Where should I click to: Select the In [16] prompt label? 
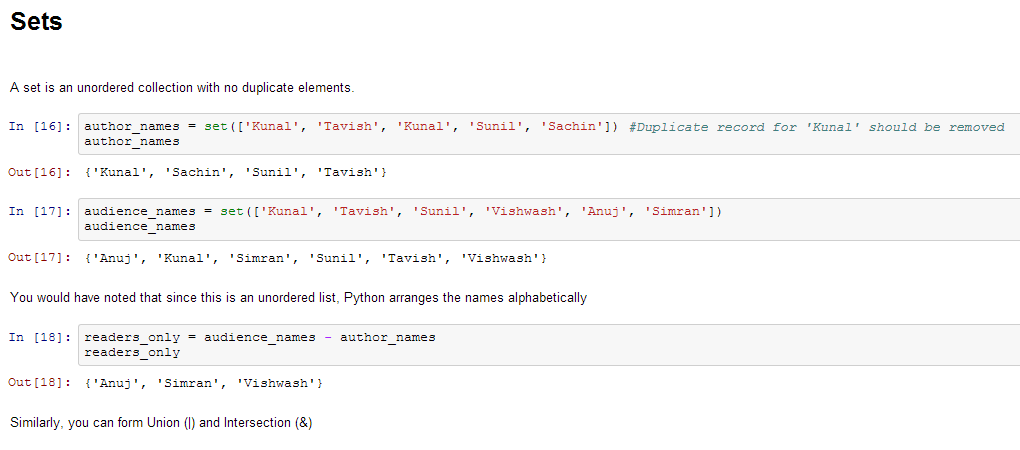39,127
